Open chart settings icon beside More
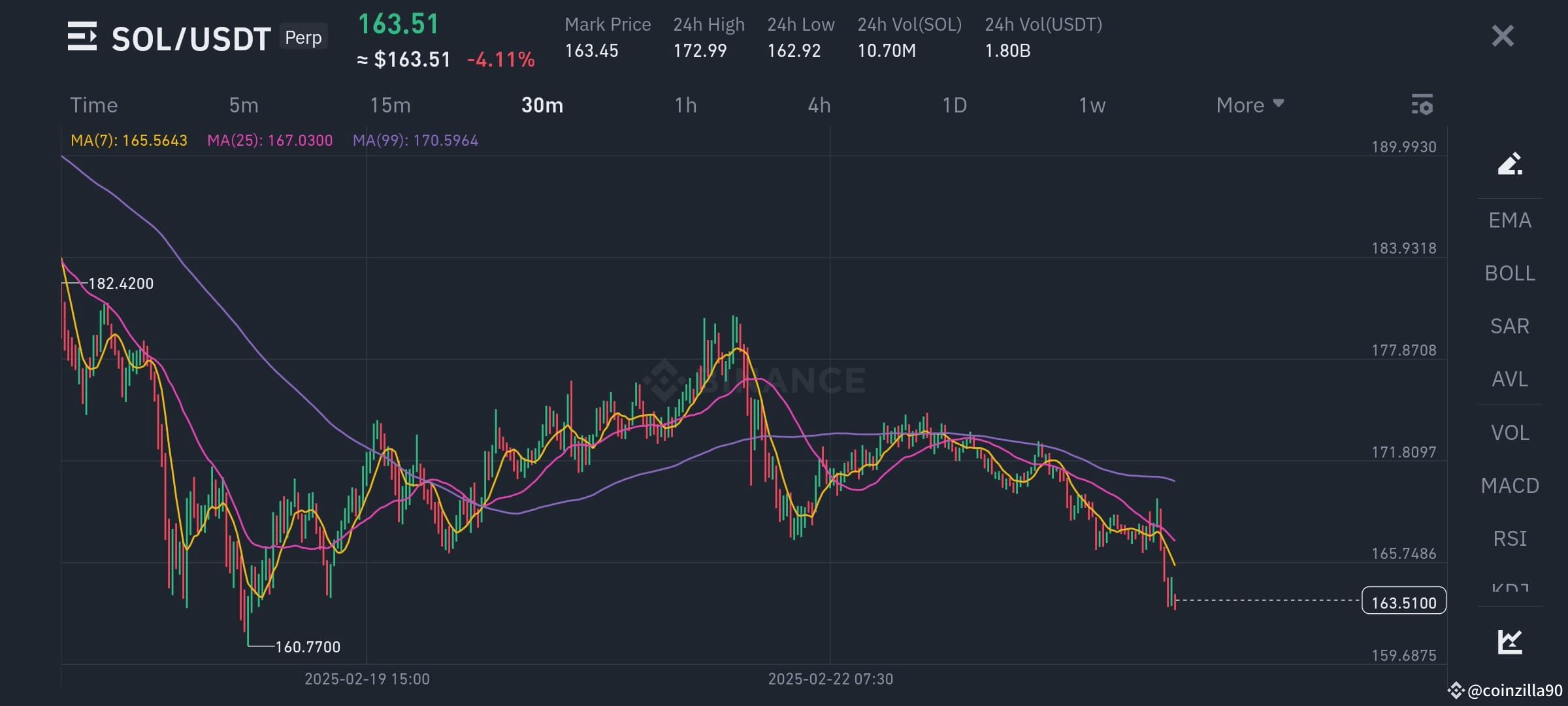 coord(1422,105)
